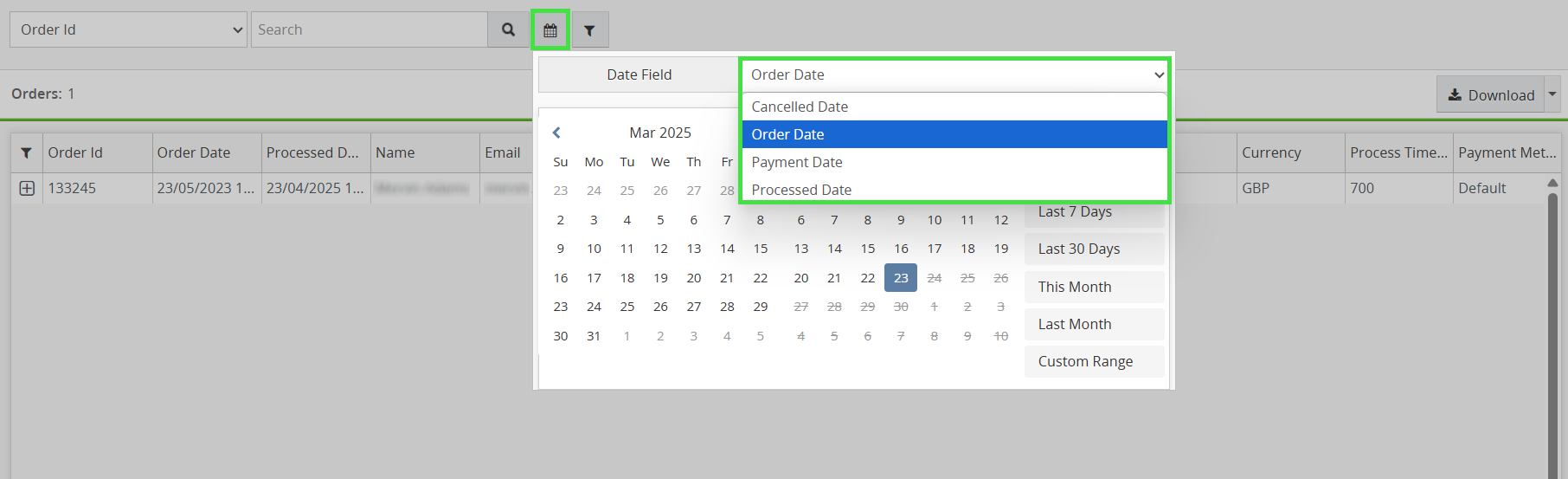Image resolution: width=1568 pixels, height=479 pixels.
Task: Expand order row 133245 with plus icon
Action: coord(27,188)
